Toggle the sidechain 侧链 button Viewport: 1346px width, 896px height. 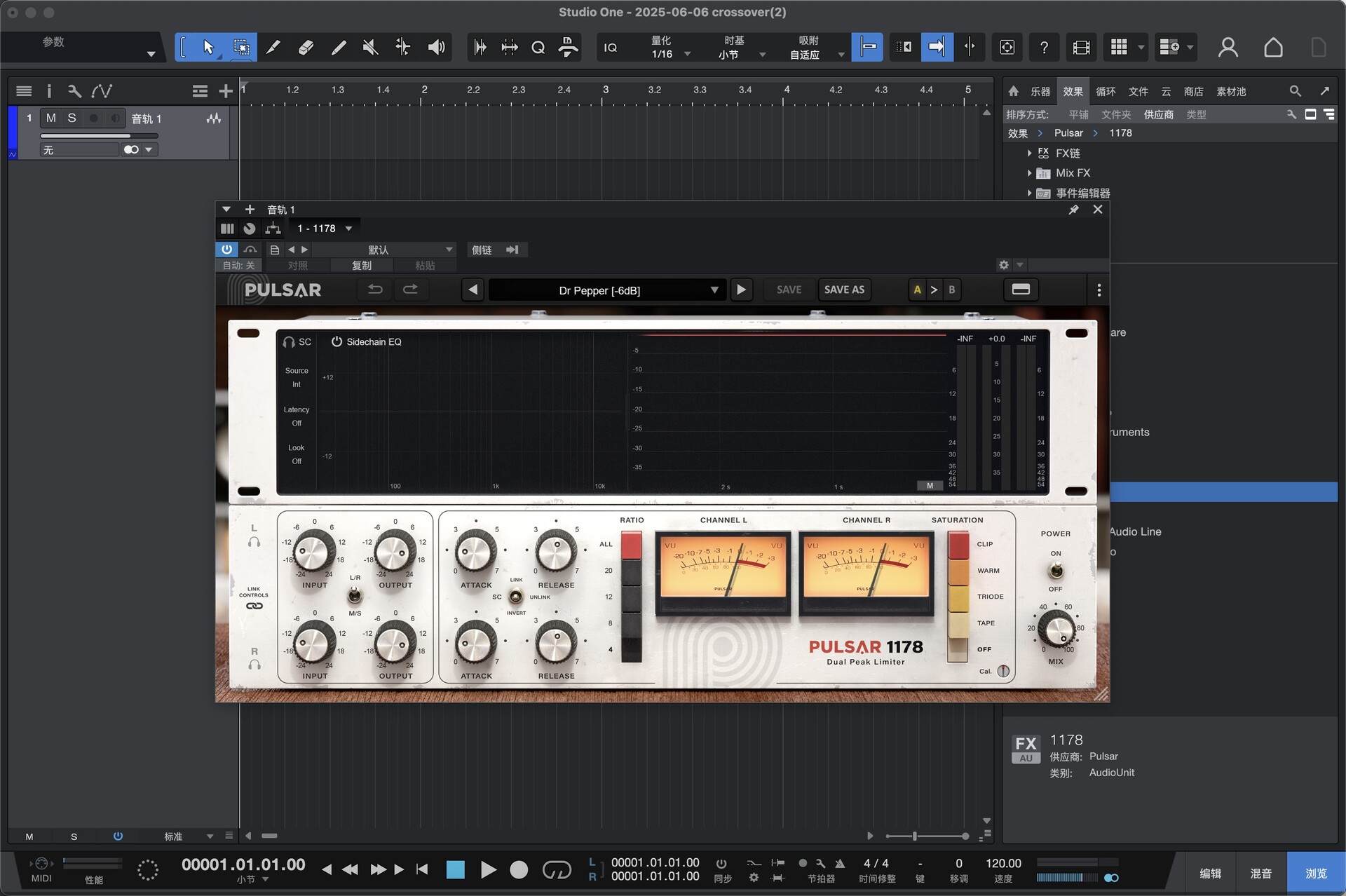[x=482, y=250]
